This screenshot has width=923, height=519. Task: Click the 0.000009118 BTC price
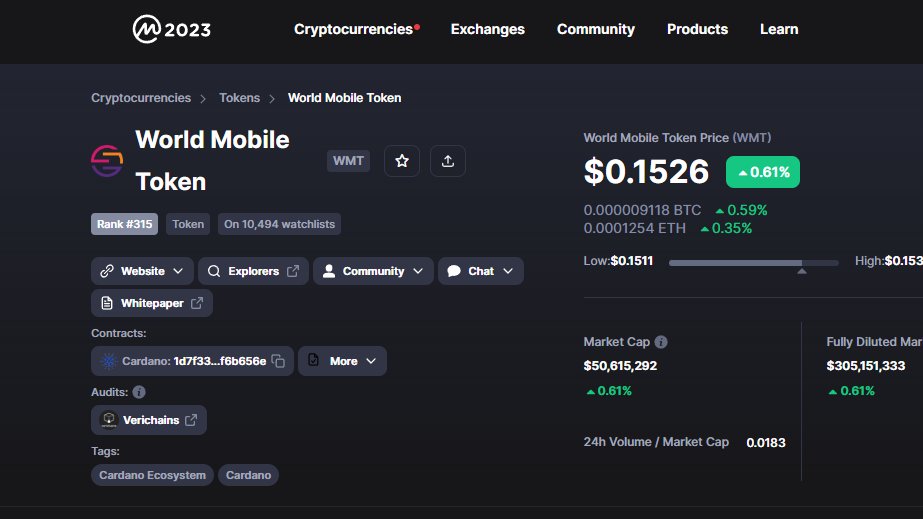[x=642, y=210]
